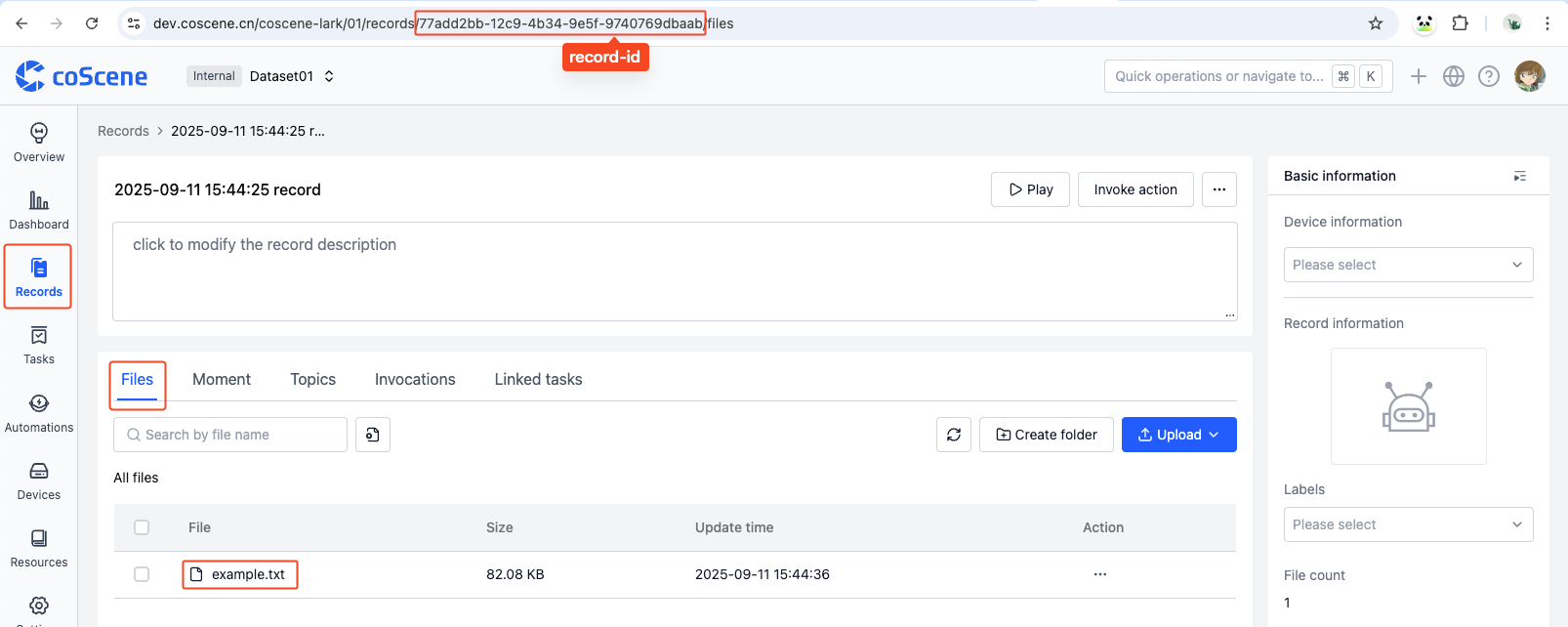Switch to the Moment tab
Viewport: 1568px width, 627px height.
222,379
